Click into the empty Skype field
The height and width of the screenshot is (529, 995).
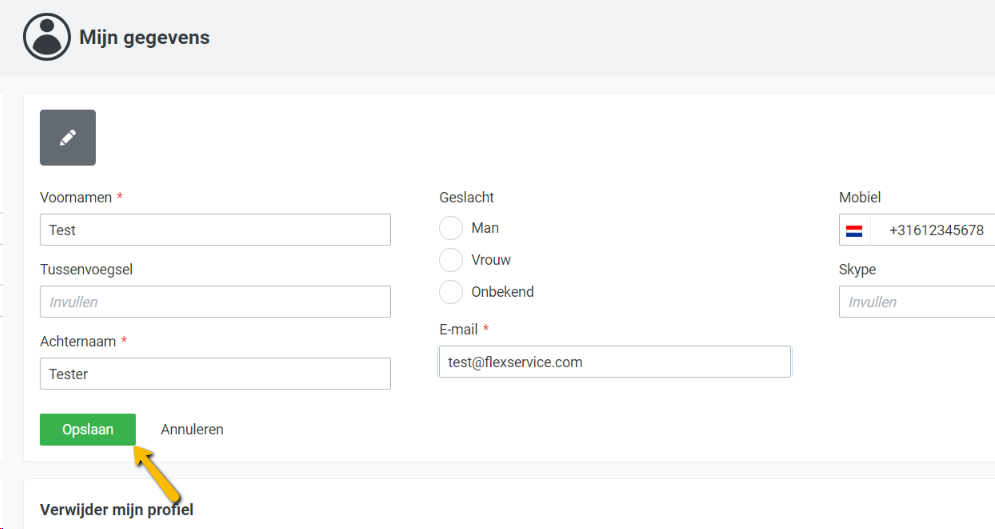917,302
